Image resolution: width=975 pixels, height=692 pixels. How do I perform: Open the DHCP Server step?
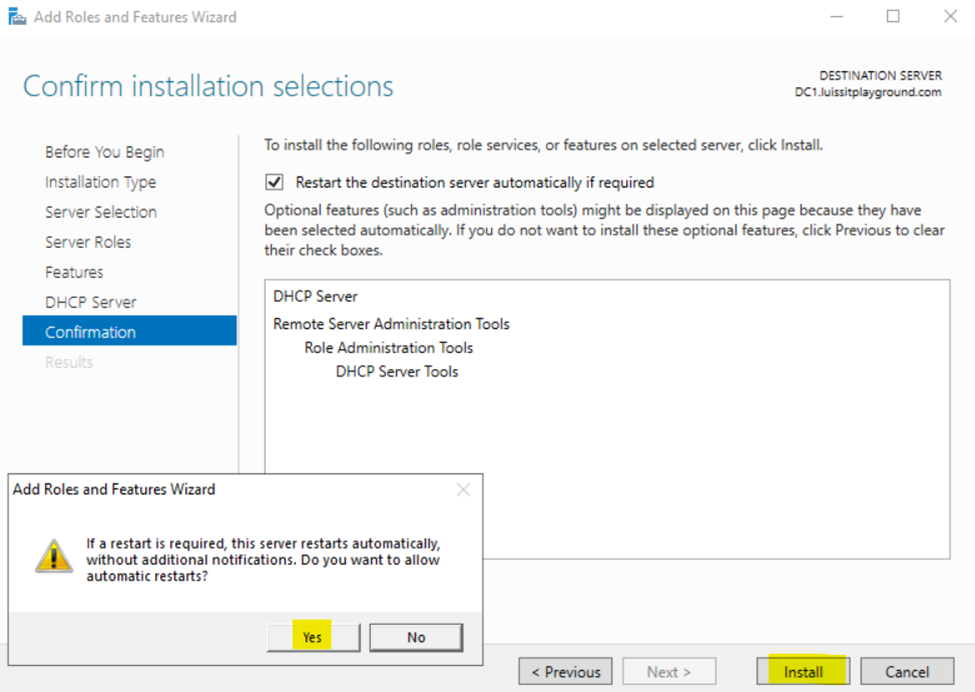(90, 302)
